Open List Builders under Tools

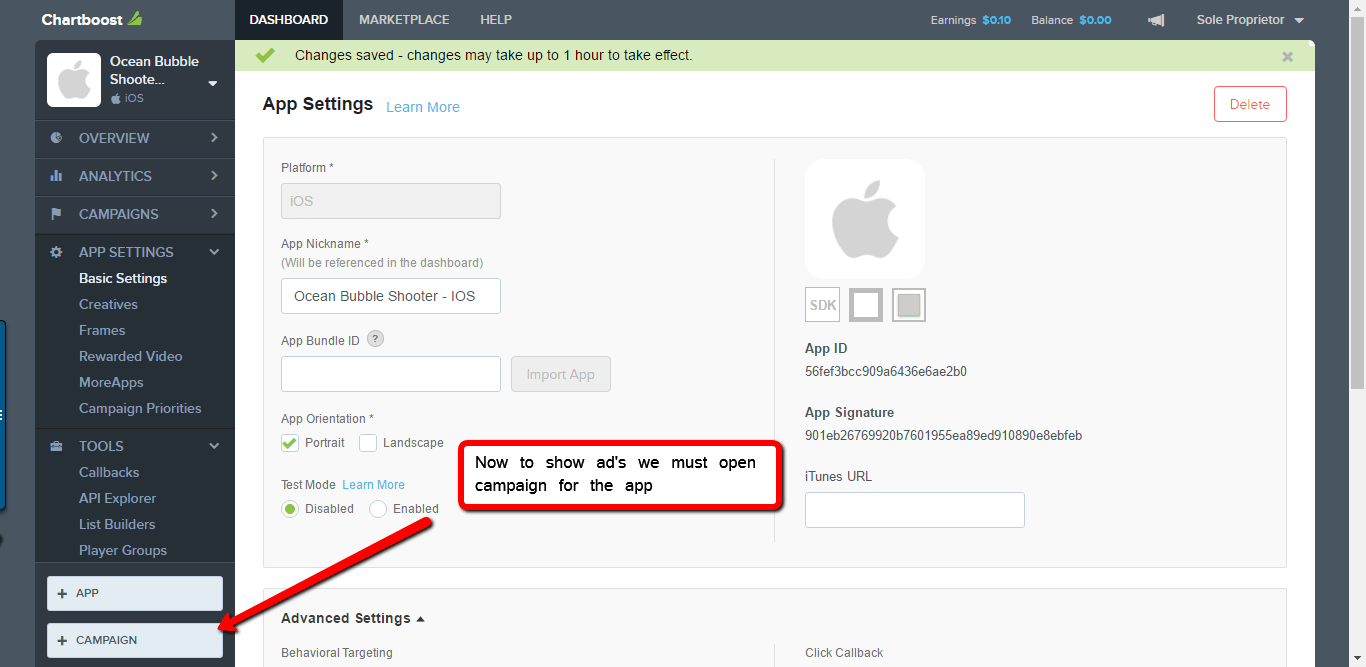click(117, 524)
